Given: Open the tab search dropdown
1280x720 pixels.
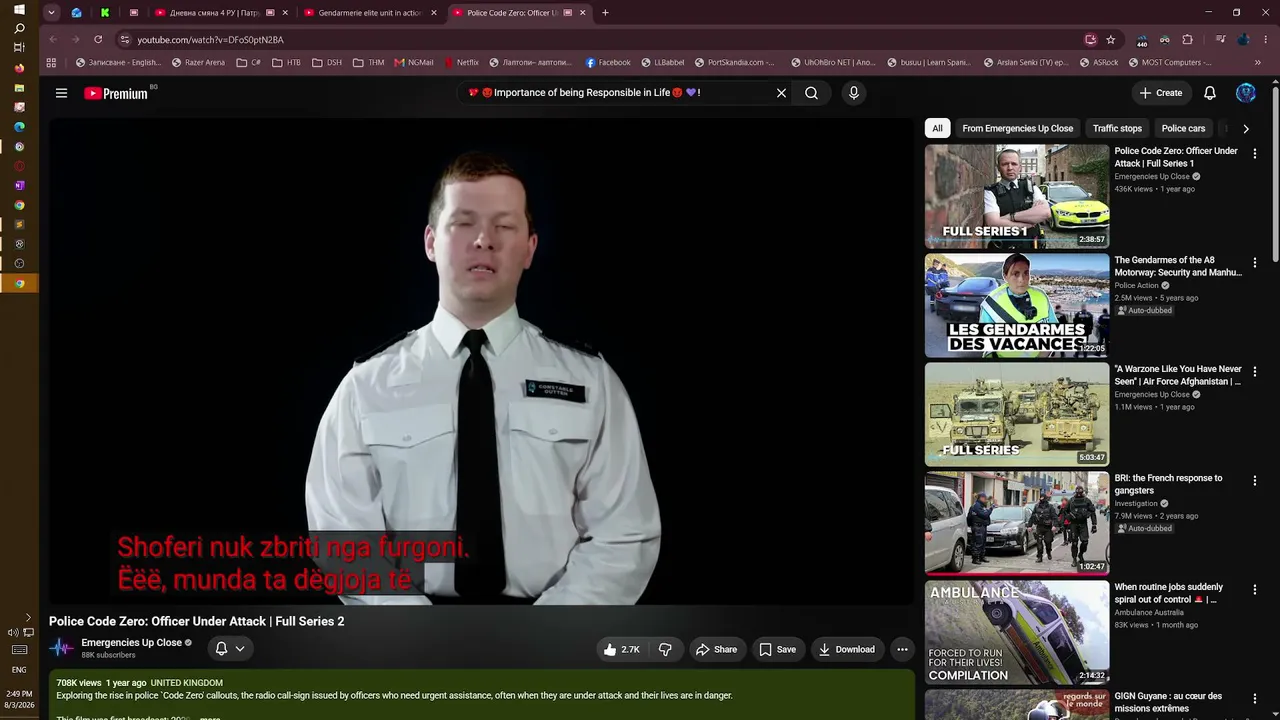Looking at the screenshot, I should 51,13.
